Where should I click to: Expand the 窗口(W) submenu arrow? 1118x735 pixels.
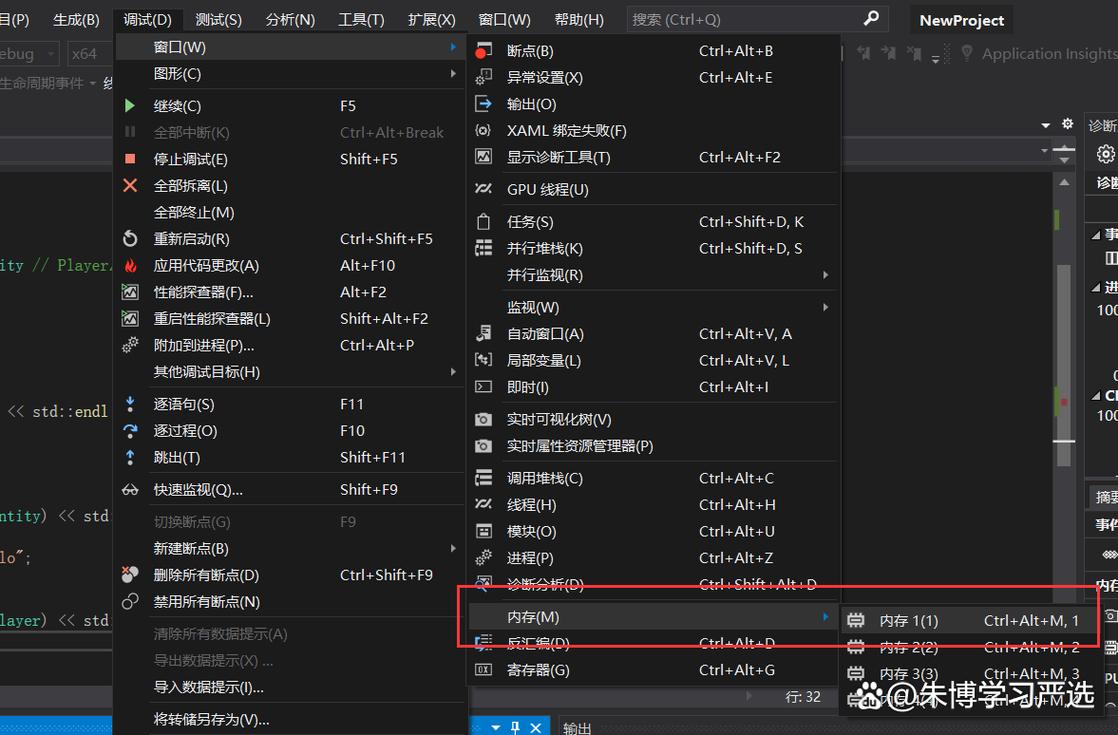453,47
